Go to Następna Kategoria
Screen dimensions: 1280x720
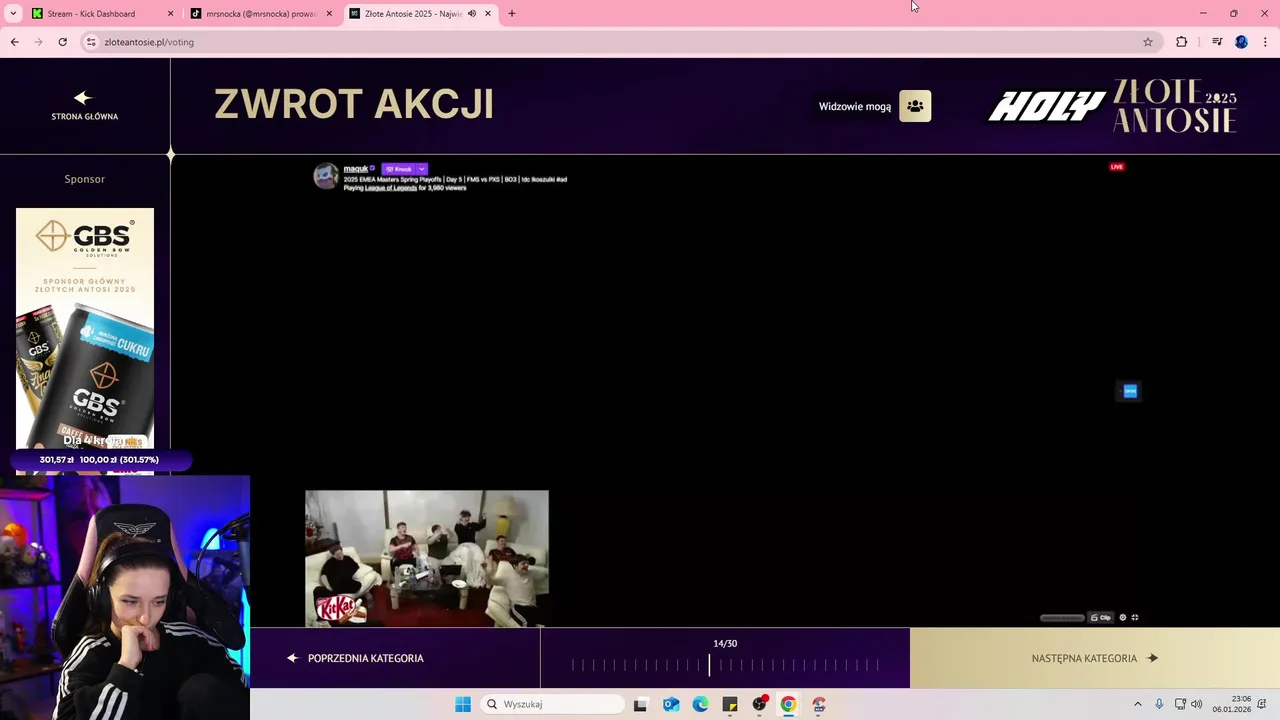click(1095, 658)
